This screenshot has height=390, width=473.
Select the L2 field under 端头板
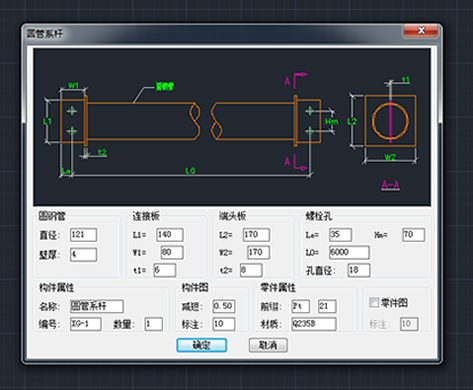click(256, 235)
